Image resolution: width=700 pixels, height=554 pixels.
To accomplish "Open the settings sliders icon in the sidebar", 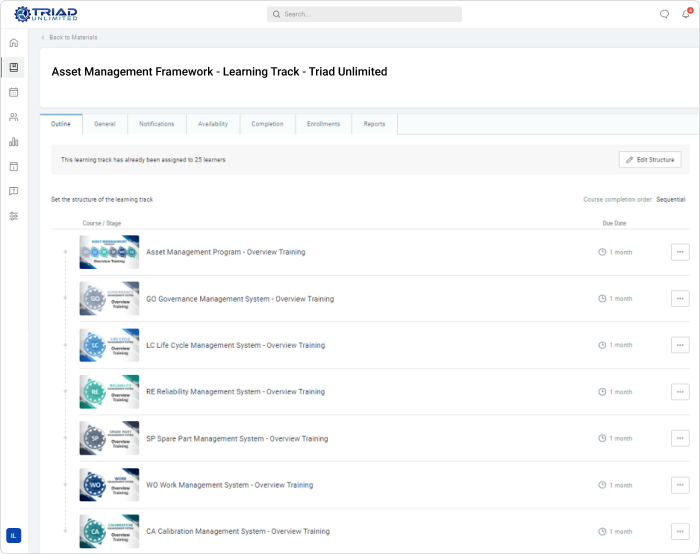I will (x=14, y=216).
